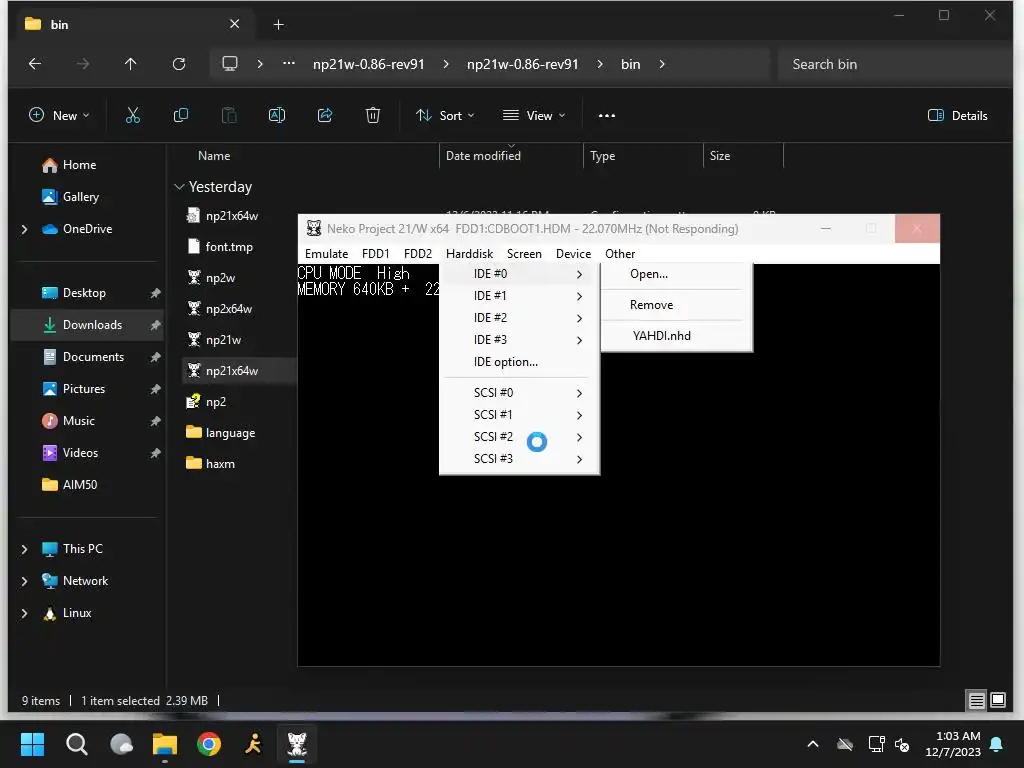Click the Rename icon in Explorer toolbar

277,116
